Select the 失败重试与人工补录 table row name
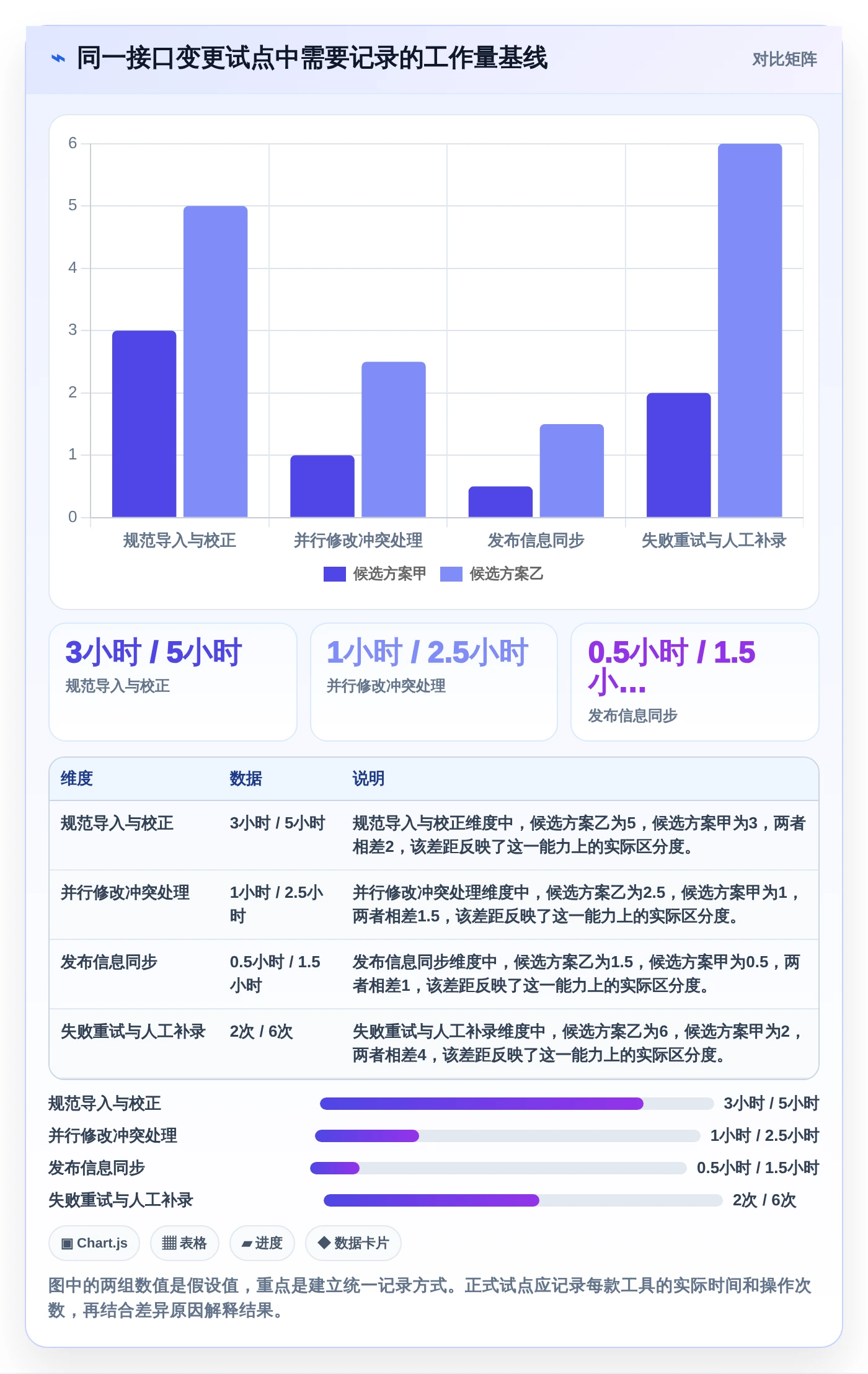Image resolution: width=868 pixels, height=1374 pixels. [x=133, y=1032]
